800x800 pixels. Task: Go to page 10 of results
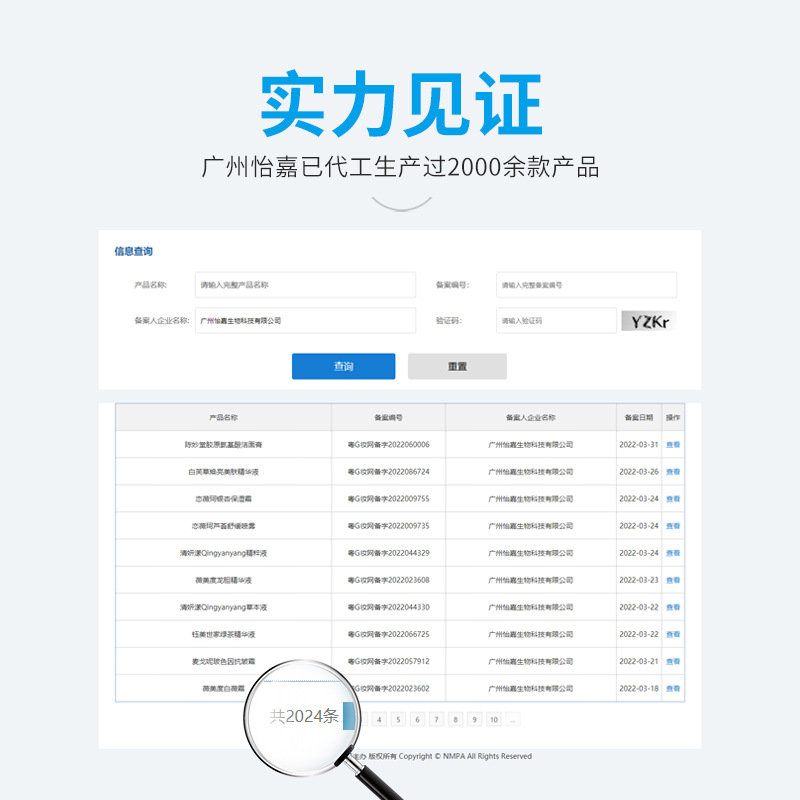click(494, 718)
